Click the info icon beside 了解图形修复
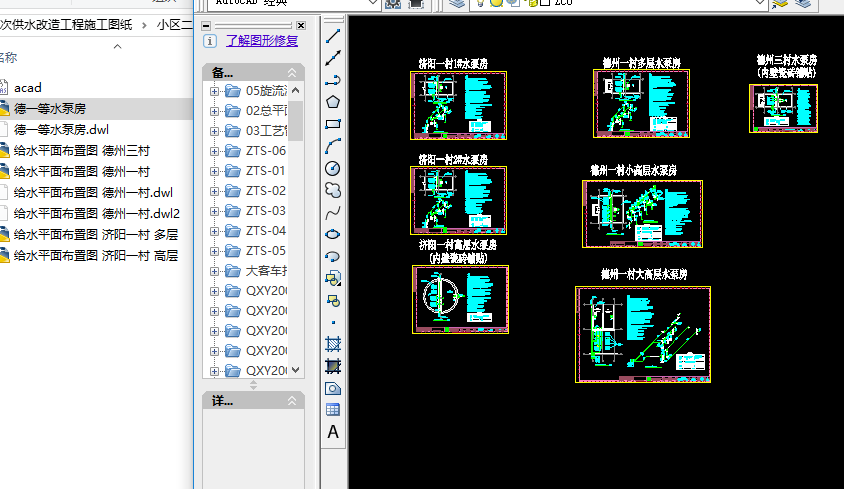 point(210,41)
